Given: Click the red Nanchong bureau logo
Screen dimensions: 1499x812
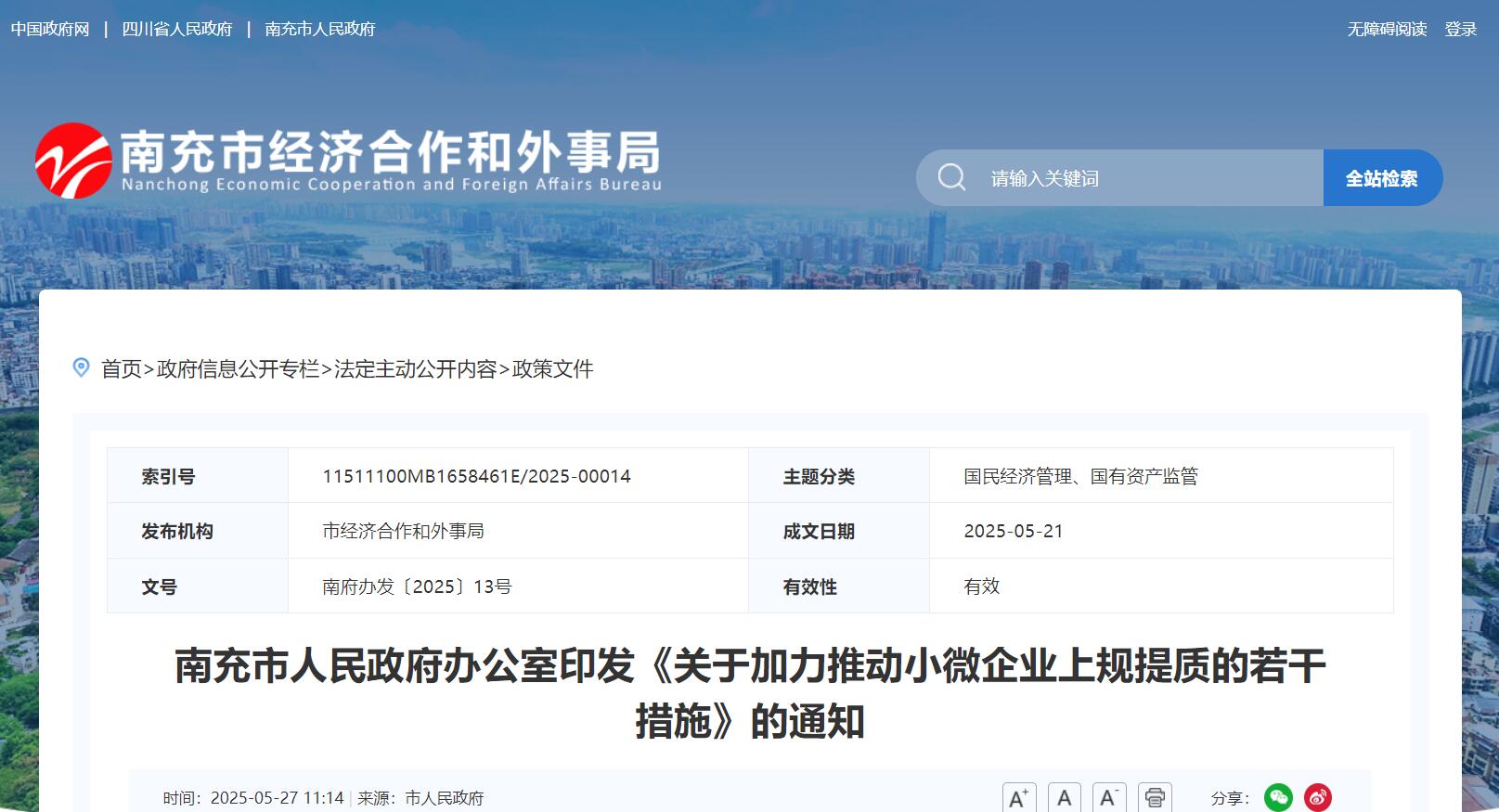Looking at the screenshot, I should pos(73,161).
